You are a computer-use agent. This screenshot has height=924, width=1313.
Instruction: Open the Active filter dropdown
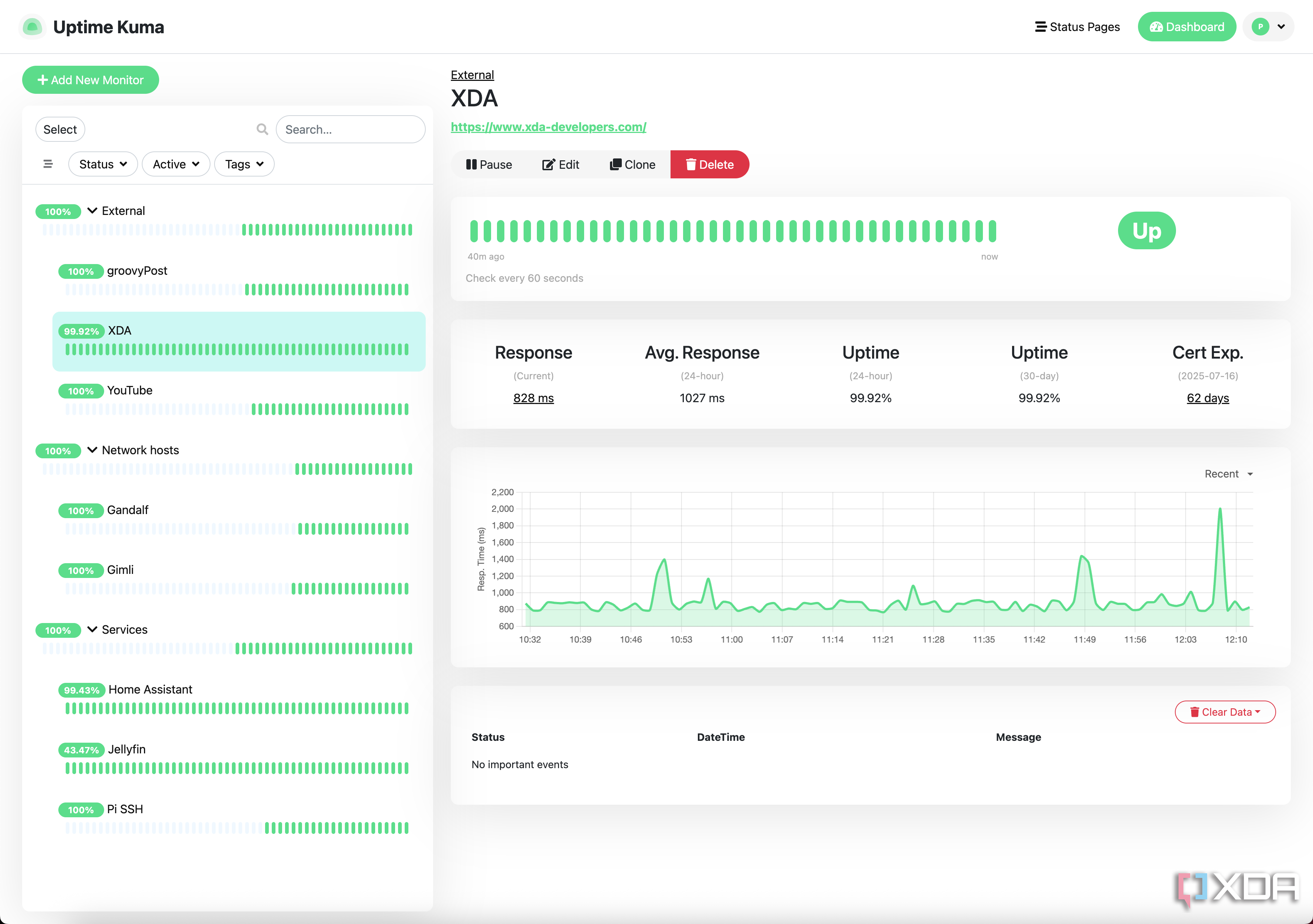(x=176, y=164)
